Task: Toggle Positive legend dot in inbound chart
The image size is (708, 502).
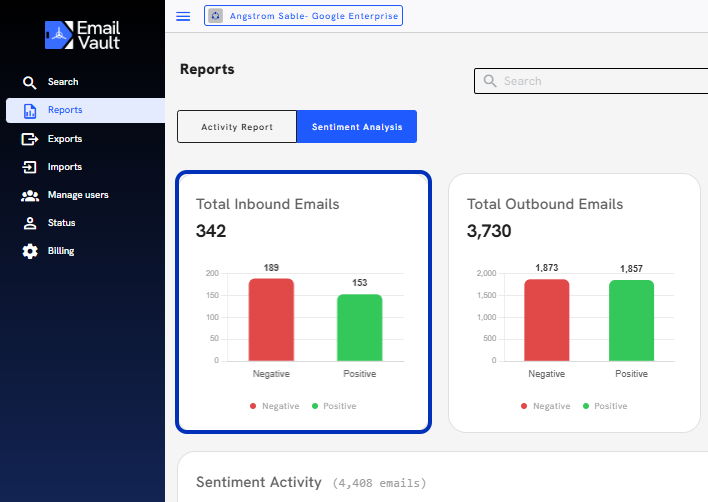Action: [315, 406]
